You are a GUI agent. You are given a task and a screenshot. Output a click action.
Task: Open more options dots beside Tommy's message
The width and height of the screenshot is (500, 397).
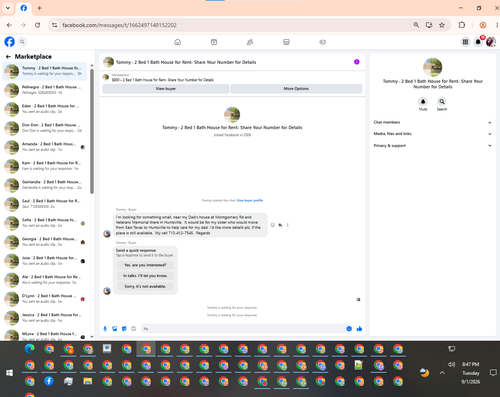tap(288, 225)
